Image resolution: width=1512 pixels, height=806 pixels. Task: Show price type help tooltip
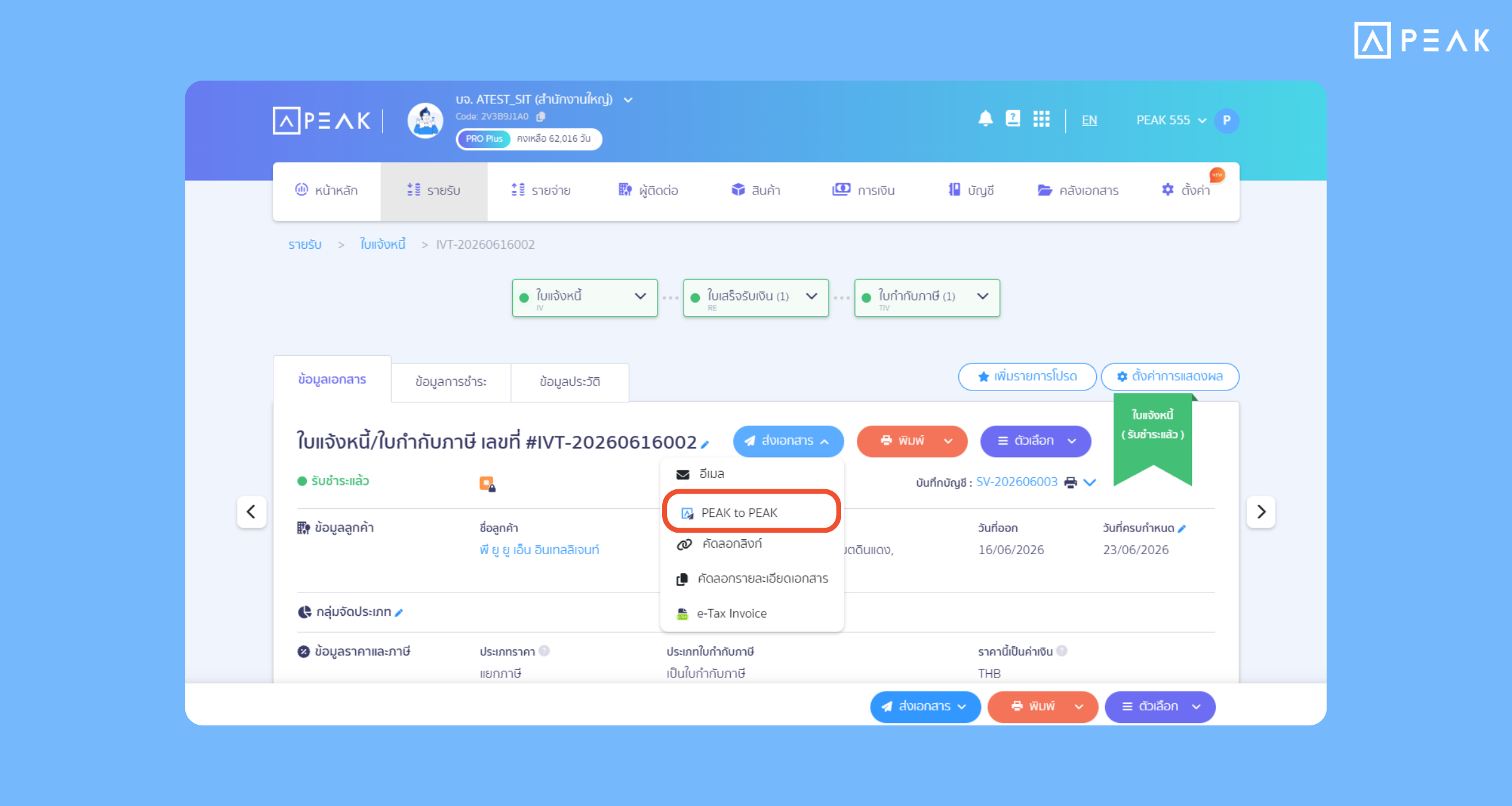click(x=544, y=651)
